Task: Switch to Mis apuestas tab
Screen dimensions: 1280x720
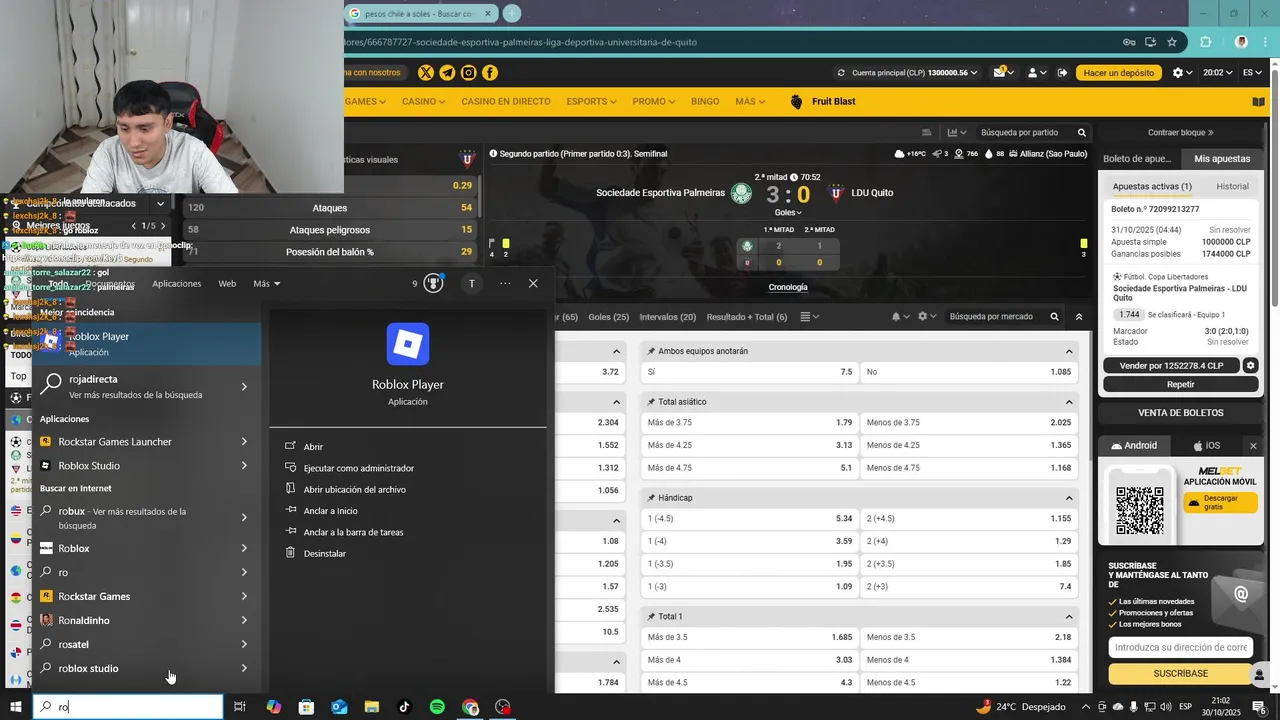Action: tap(1222, 158)
